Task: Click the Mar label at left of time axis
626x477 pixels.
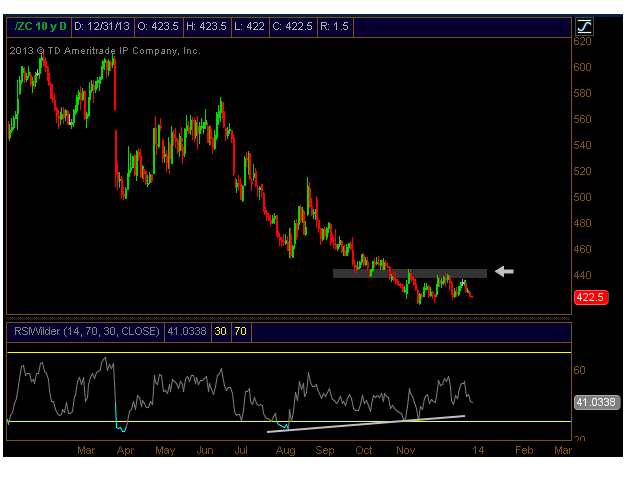Action: click(x=86, y=450)
